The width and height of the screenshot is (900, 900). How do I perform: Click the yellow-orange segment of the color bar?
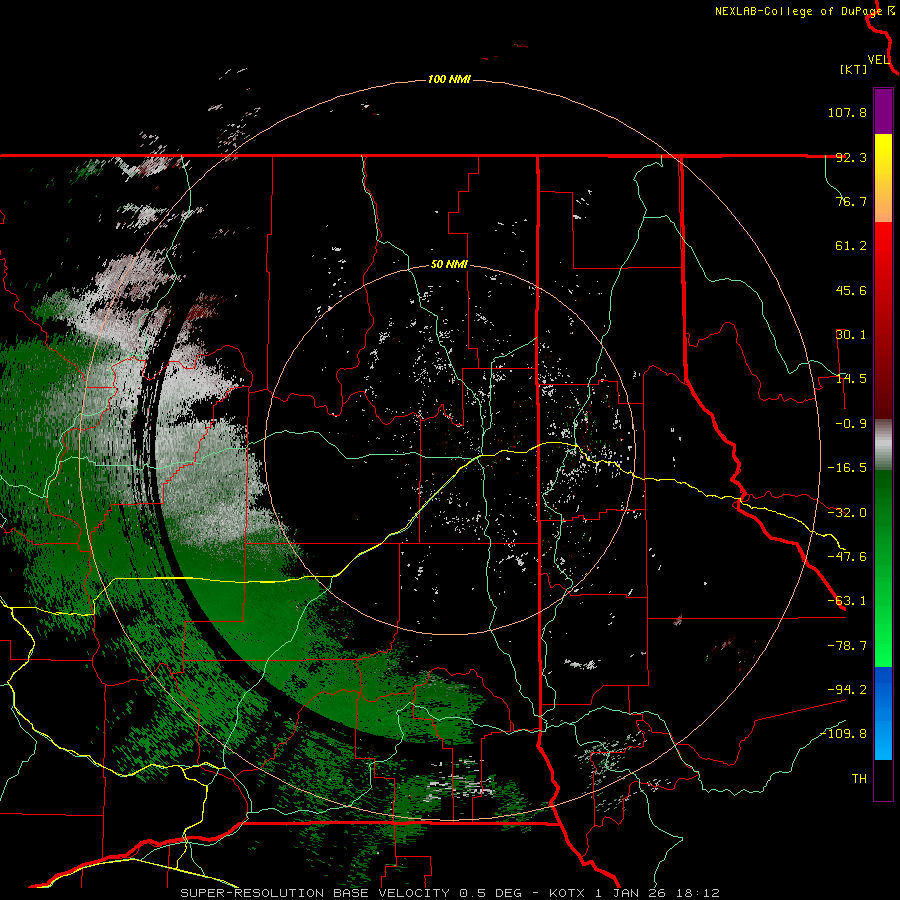tap(883, 178)
